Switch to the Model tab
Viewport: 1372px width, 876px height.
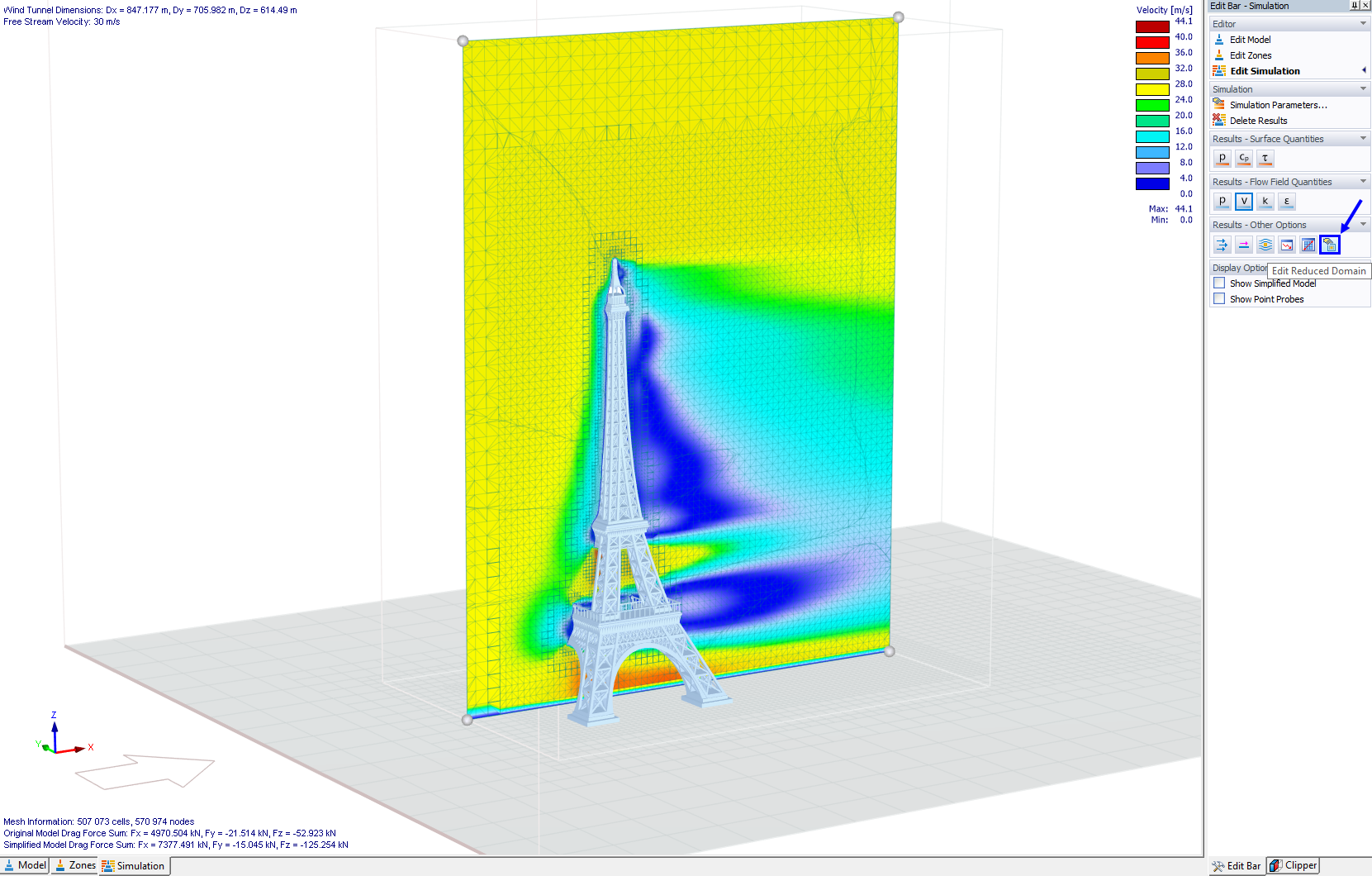tap(26, 865)
